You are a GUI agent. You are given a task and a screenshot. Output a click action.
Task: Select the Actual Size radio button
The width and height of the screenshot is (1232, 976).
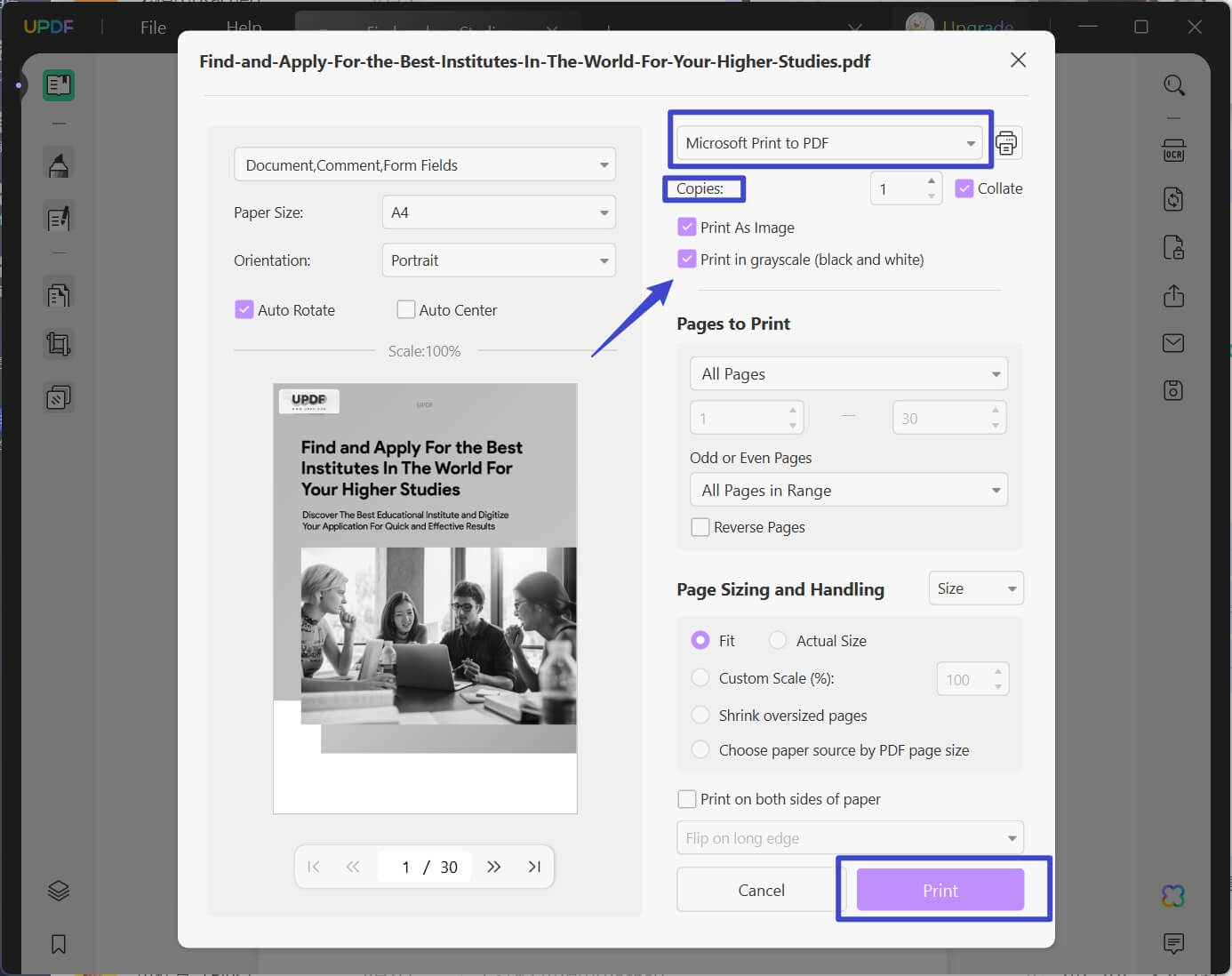[x=778, y=640]
